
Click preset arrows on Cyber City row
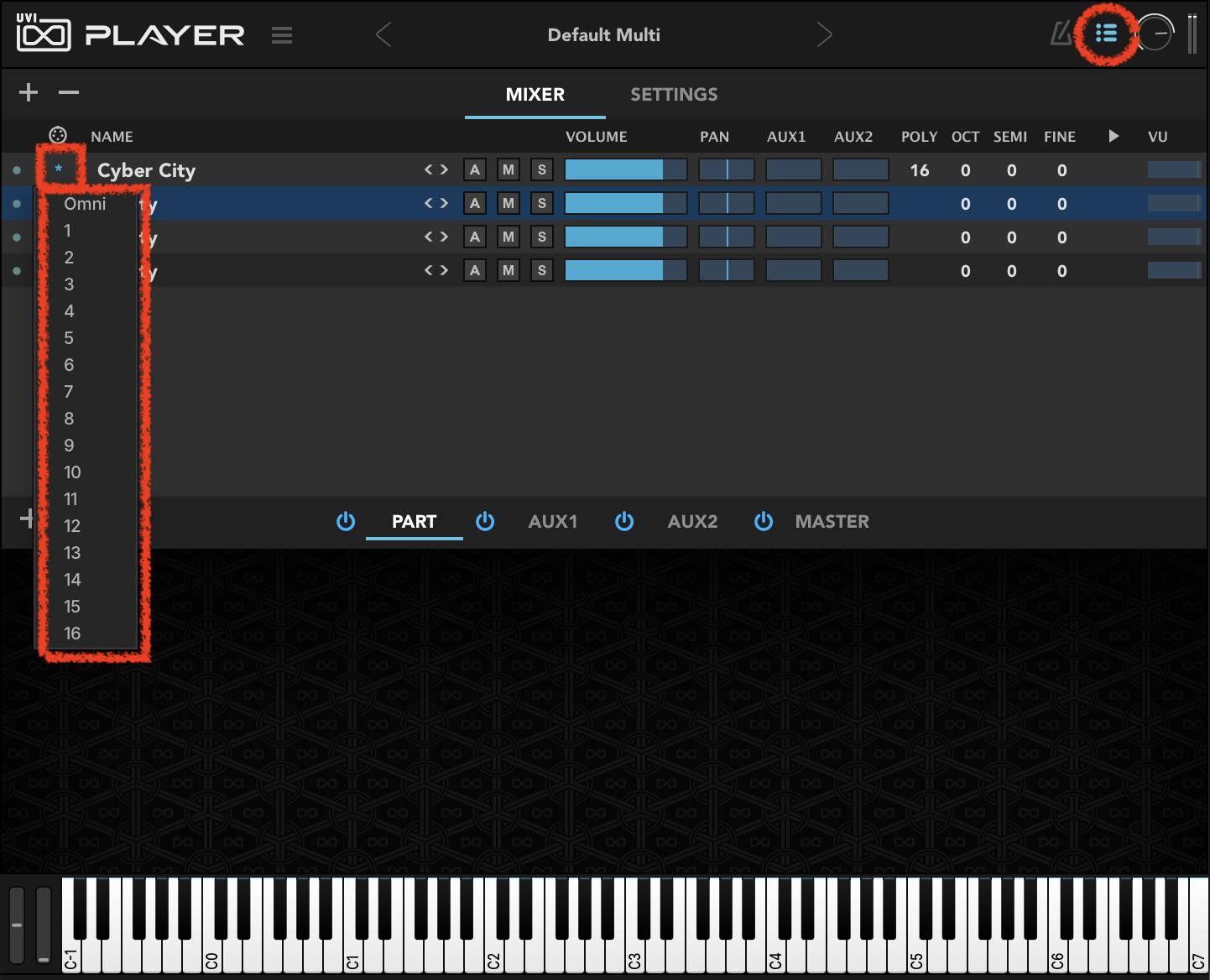[x=436, y=169]
